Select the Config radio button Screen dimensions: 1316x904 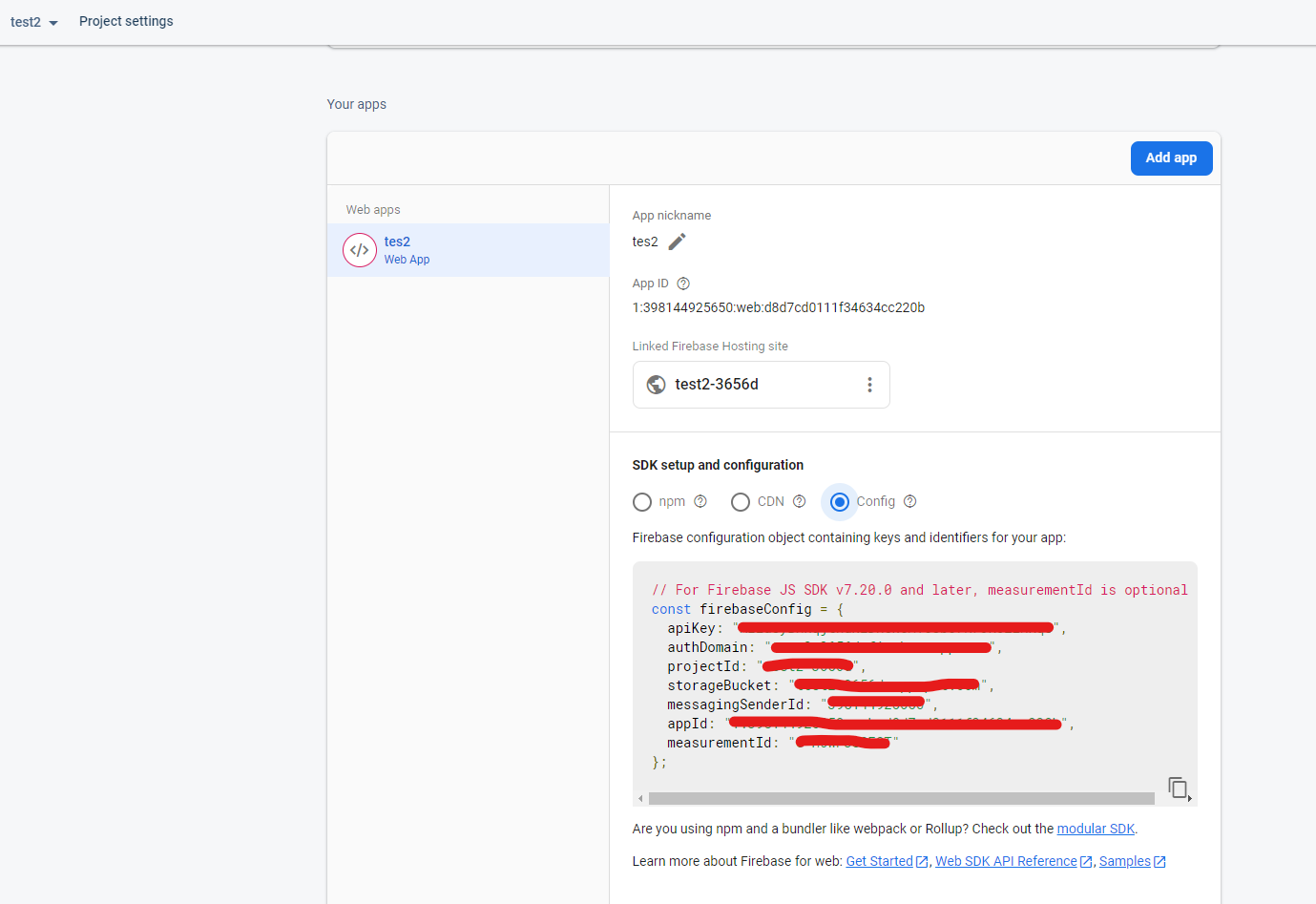(x=839, y=501)
